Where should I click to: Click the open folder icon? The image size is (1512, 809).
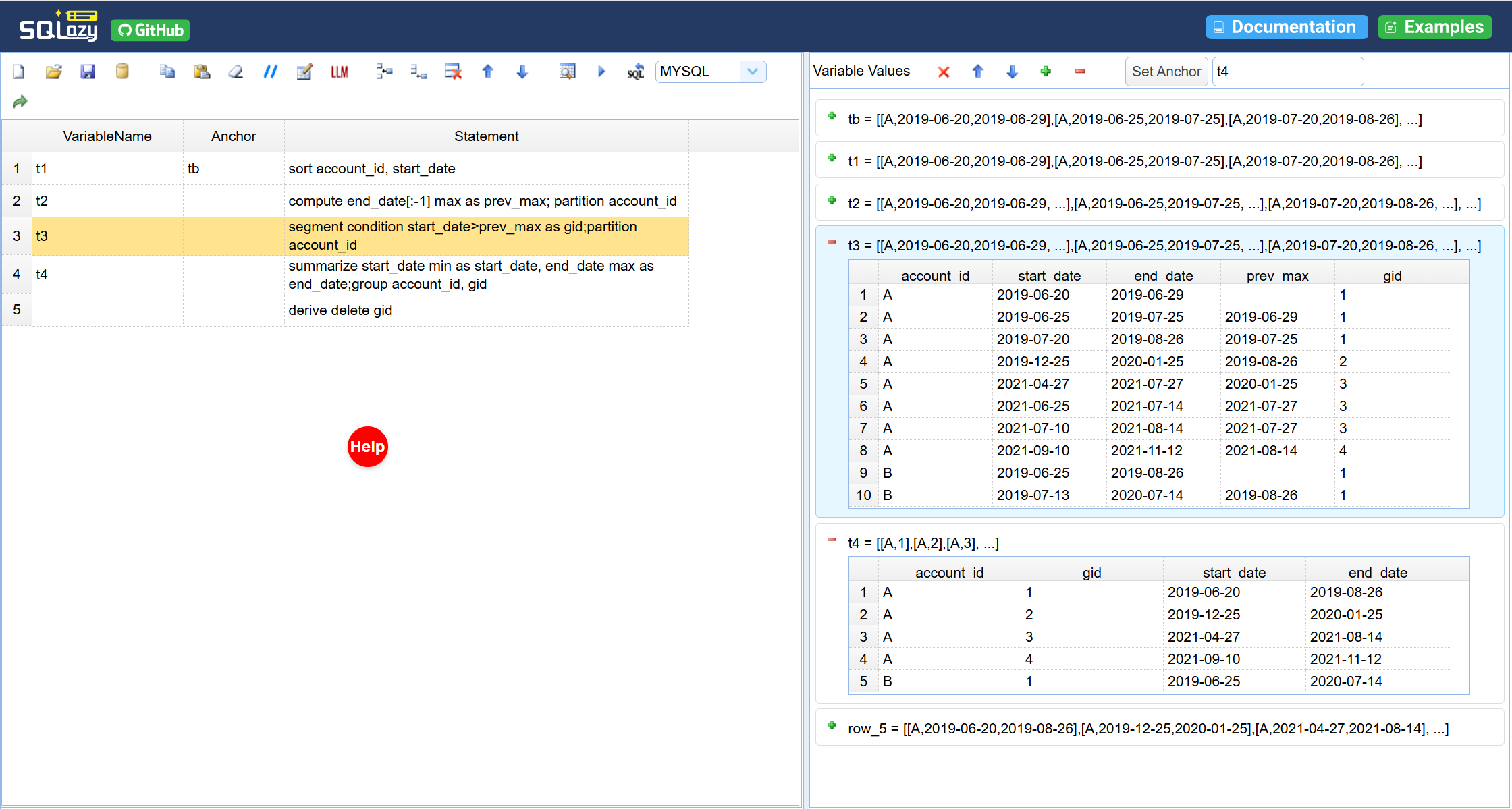(53, 72)
